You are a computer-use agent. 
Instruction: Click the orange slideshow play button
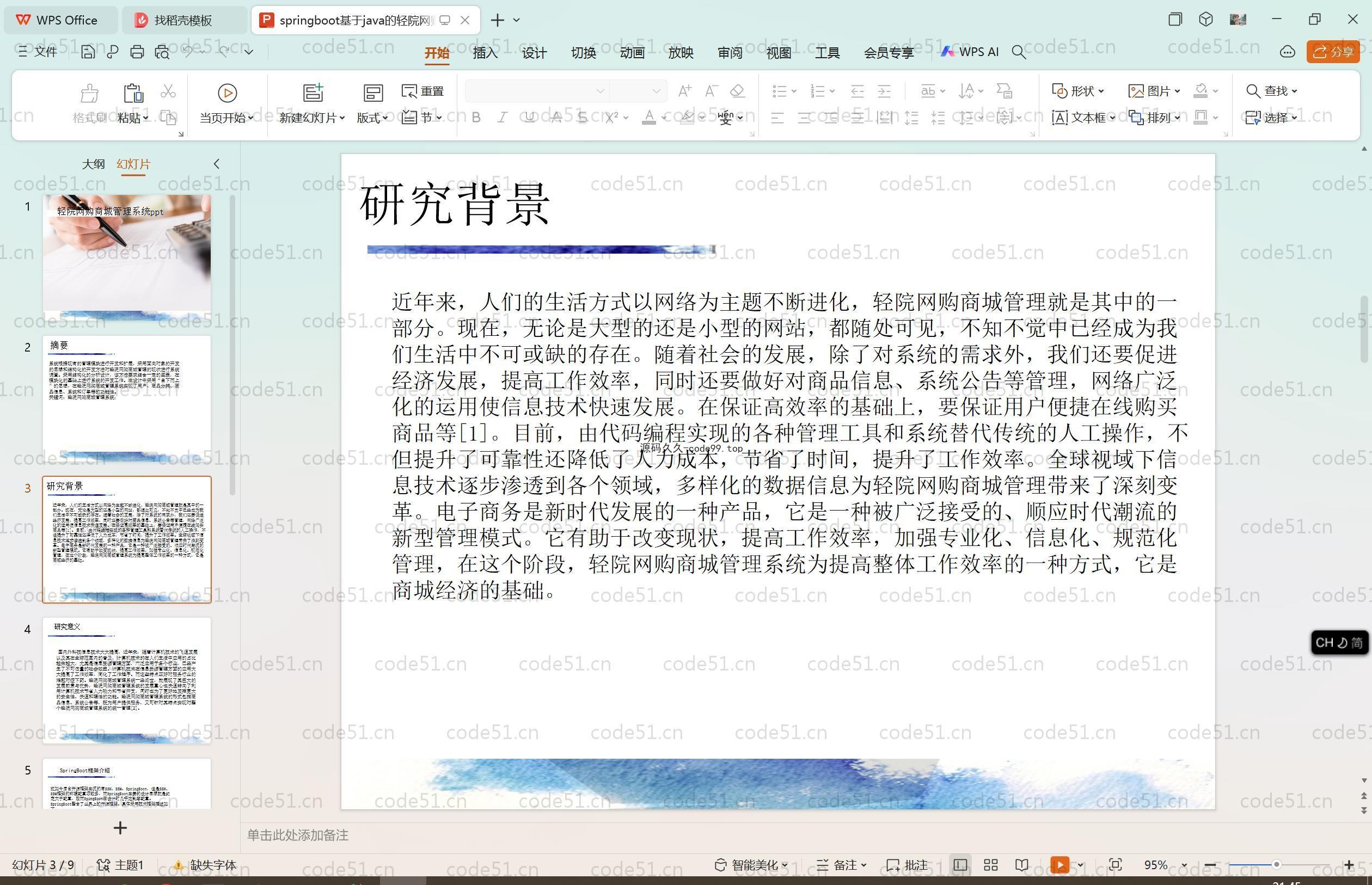(x=1059, y=865)
